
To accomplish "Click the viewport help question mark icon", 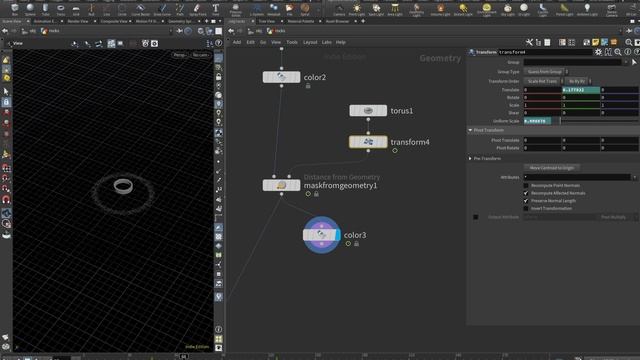I will pyautogui.click(x=219, y=43).
